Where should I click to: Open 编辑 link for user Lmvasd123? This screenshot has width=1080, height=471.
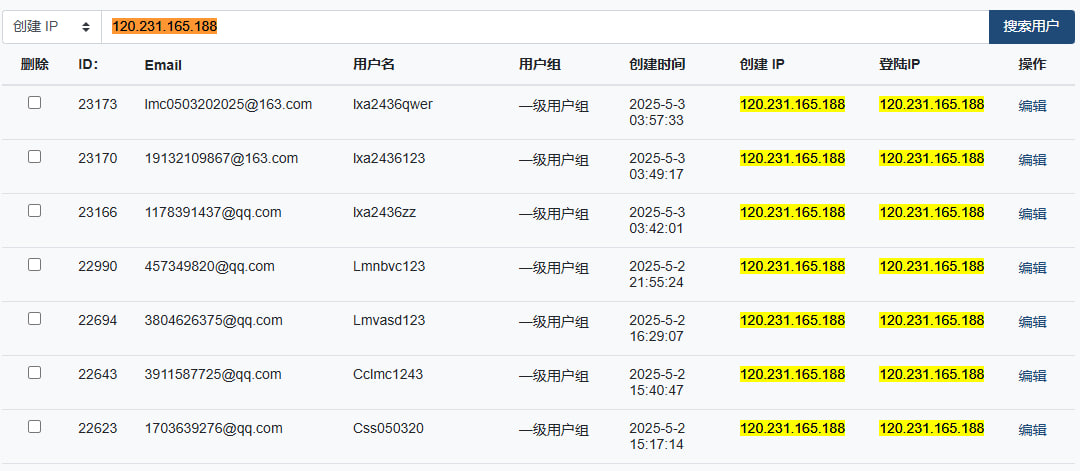[1032, 322]
